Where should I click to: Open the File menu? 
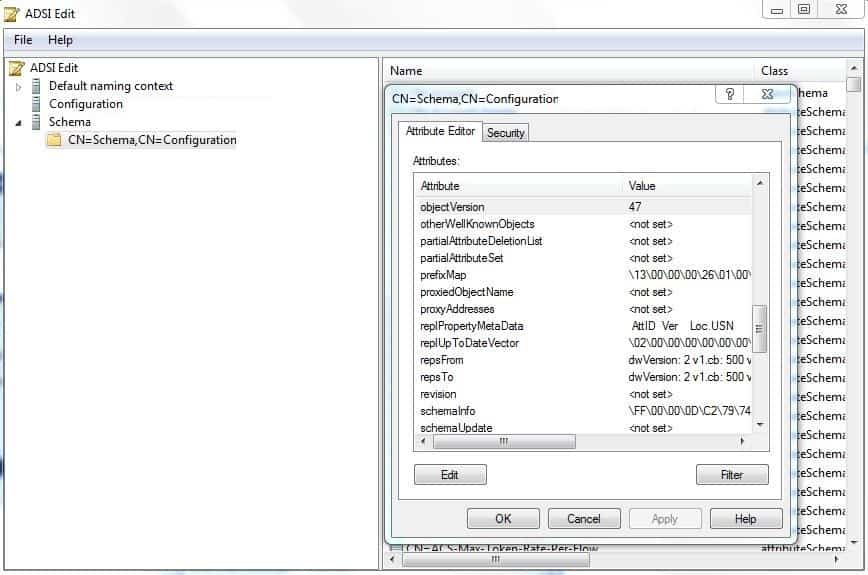[23, 40]
